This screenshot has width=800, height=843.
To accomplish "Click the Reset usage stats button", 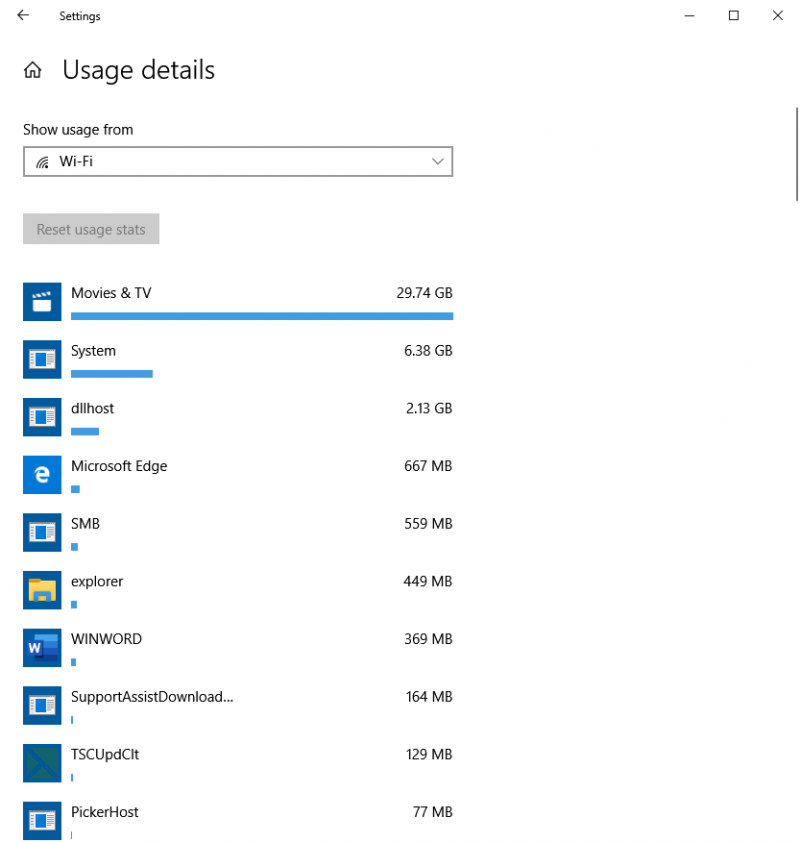I will pyautogui.click(x=91, y=229).
